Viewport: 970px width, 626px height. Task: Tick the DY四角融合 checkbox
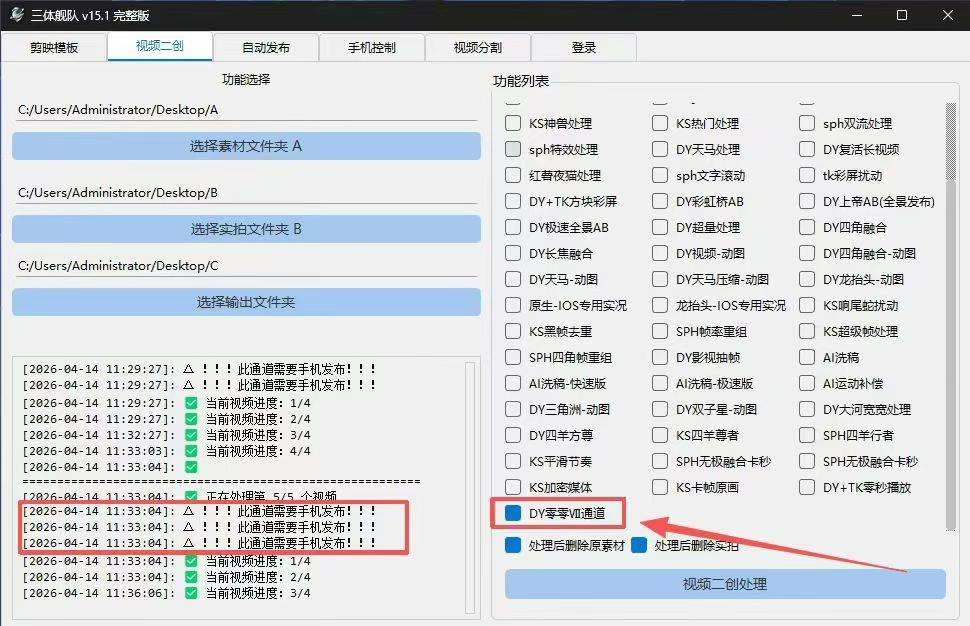pyautogui.click(x=807, y=227)
